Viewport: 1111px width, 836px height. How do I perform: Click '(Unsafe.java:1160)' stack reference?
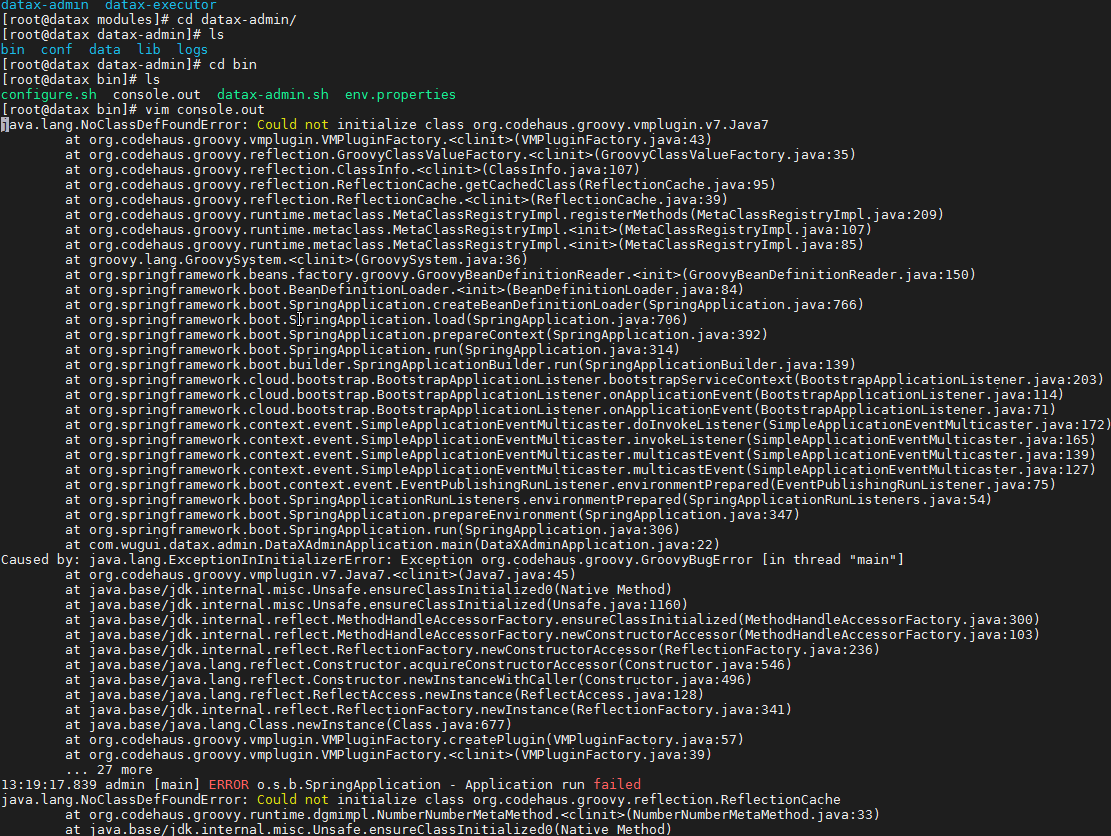click(x=616, y=604)
